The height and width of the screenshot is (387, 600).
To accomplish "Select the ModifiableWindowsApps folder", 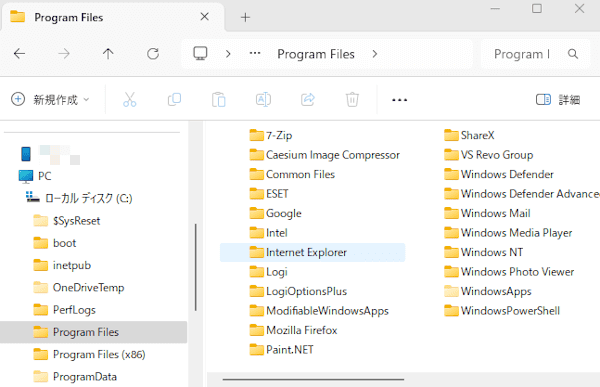I will (319, 311).
